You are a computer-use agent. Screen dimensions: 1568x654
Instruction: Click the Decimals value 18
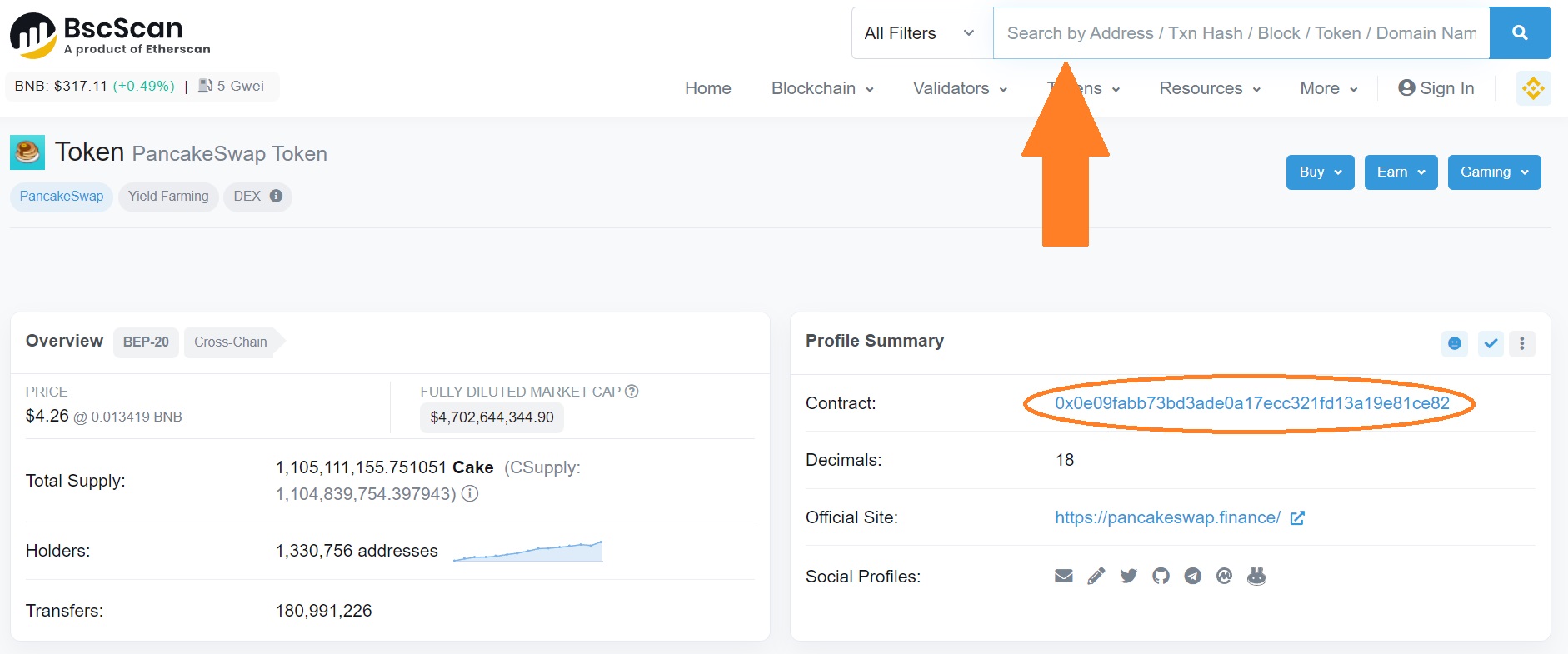point(1065,460)
